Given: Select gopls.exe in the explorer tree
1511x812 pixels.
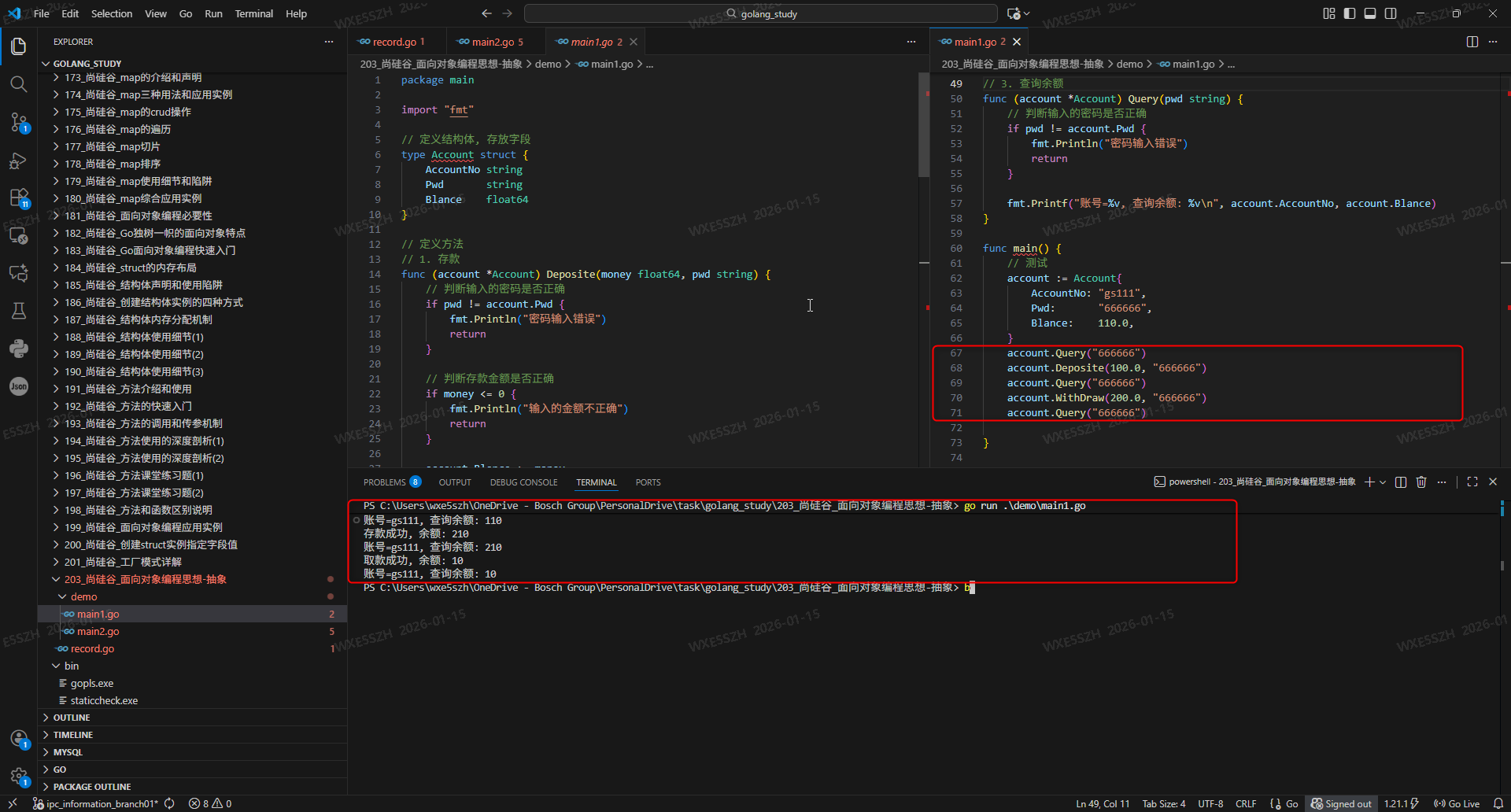Looking at the screenshot, I should 192,683.
